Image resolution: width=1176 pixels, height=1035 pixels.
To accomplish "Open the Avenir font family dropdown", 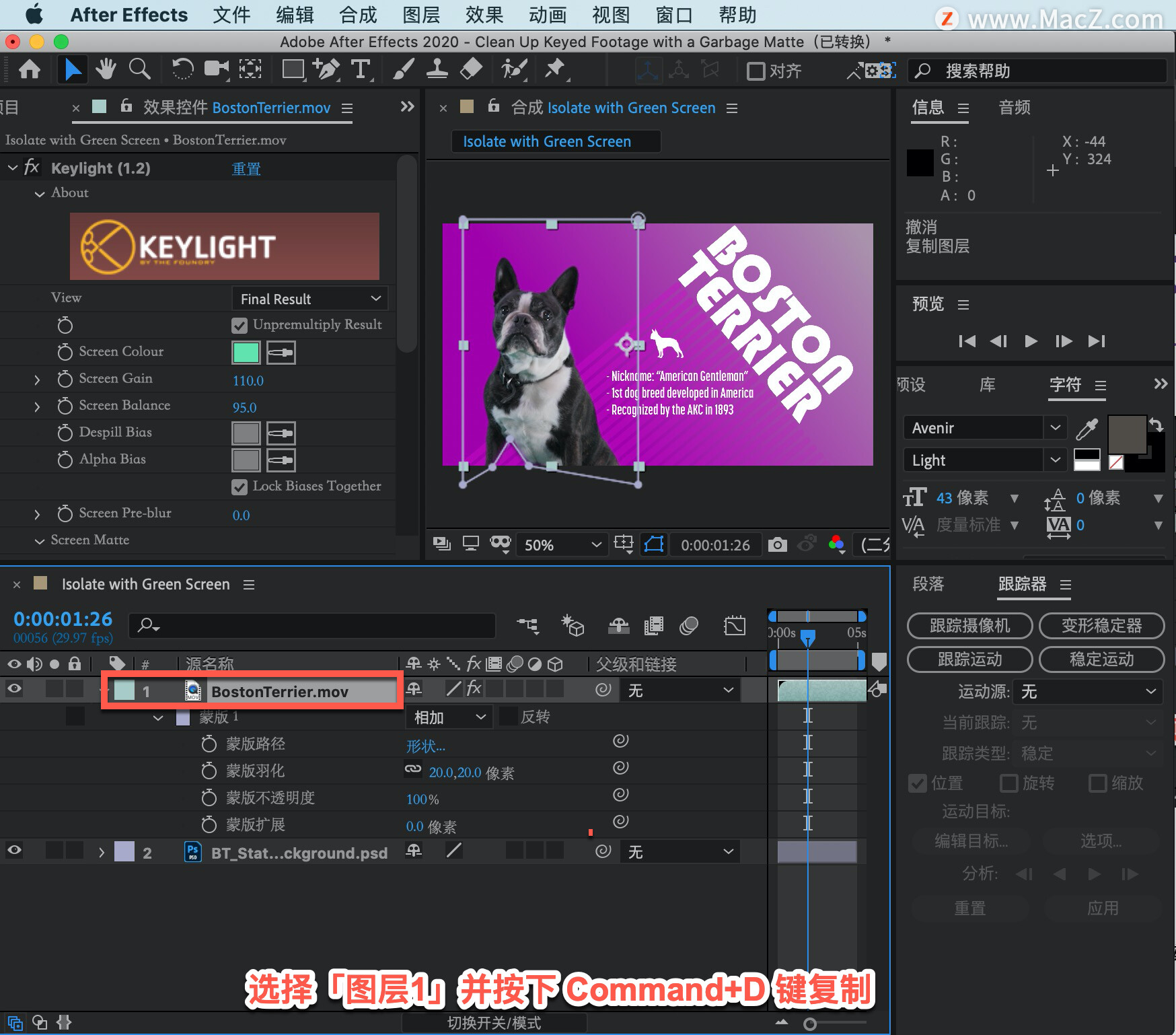I will 985,428.
